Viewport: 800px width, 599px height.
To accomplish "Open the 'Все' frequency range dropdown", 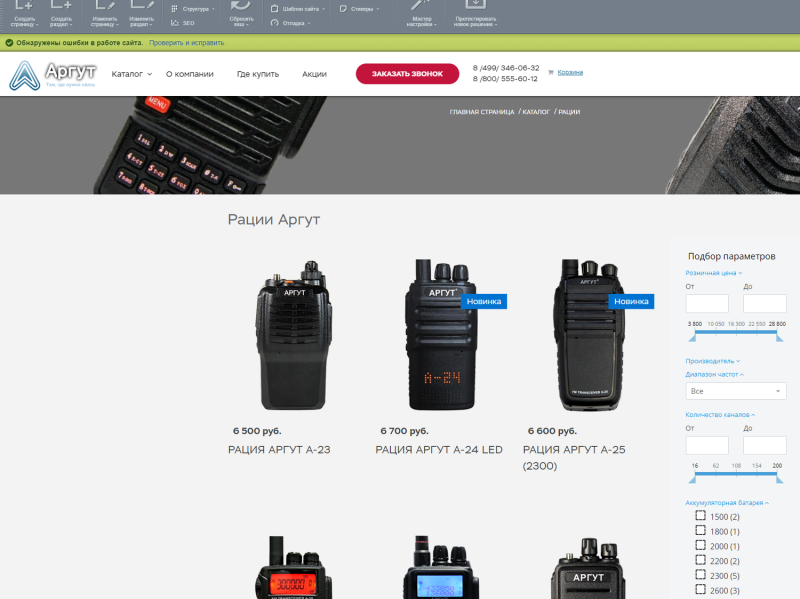I will coord(736,391).
